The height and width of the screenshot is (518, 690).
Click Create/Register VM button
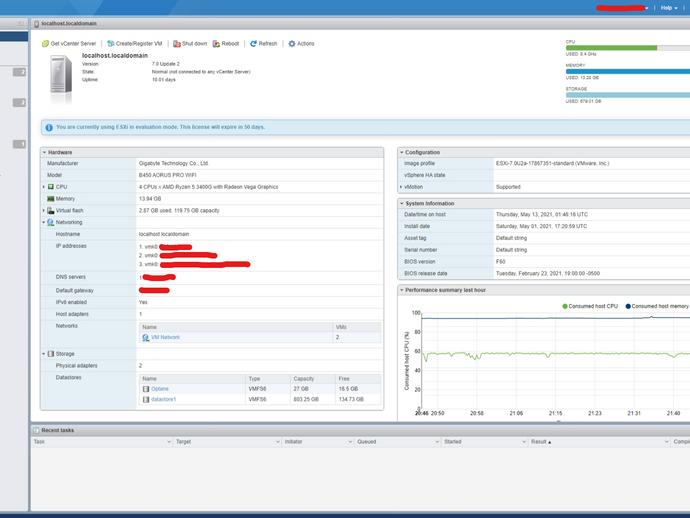(135, 44)
